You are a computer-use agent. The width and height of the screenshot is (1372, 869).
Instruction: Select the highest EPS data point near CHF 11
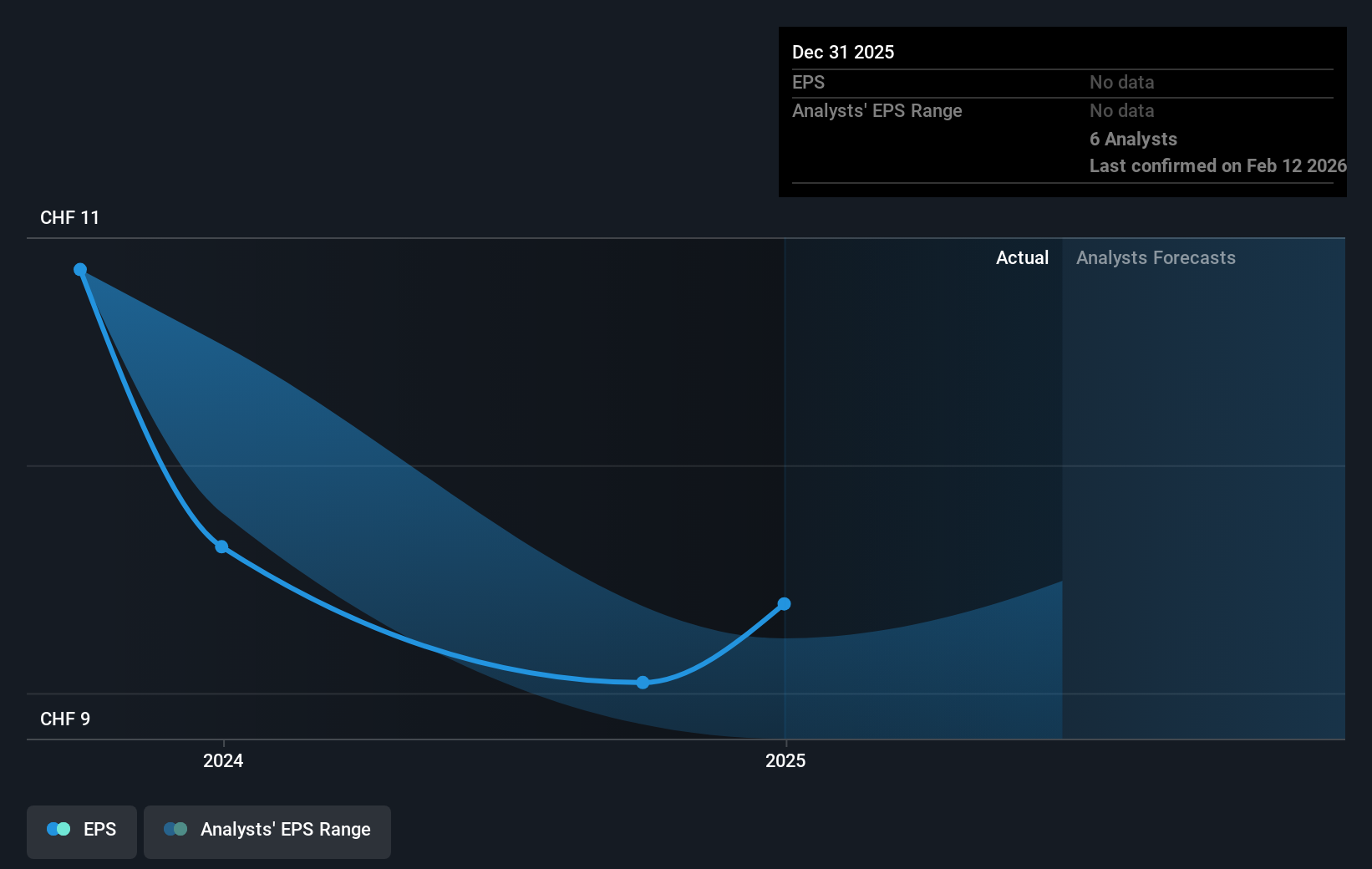[x=80, y=270]
